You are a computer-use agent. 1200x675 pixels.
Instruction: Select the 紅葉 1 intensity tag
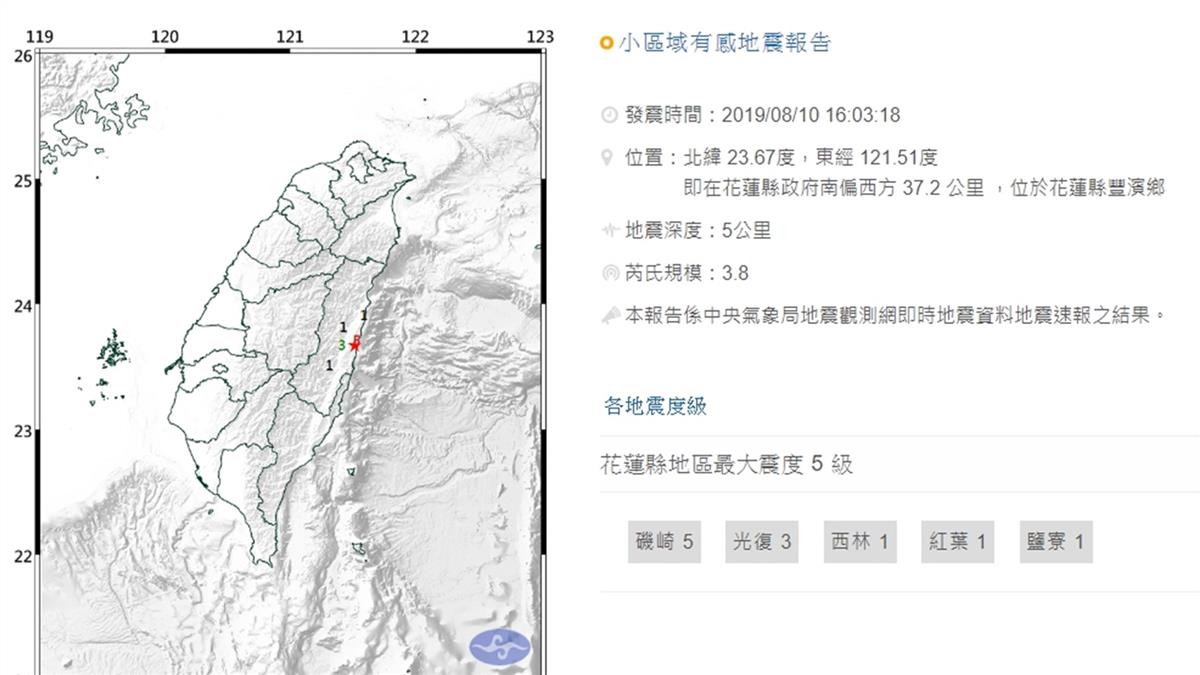click(x=957, y=542)
